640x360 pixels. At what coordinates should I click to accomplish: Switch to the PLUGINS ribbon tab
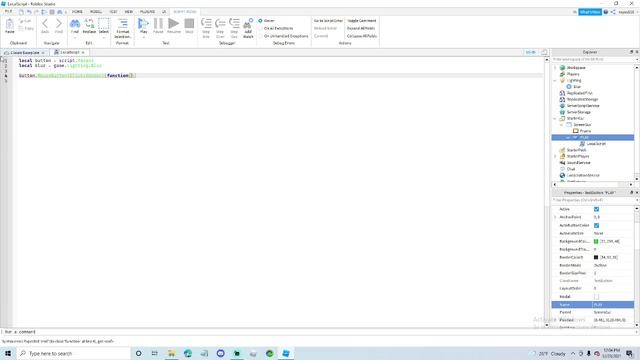coord(147,12)
